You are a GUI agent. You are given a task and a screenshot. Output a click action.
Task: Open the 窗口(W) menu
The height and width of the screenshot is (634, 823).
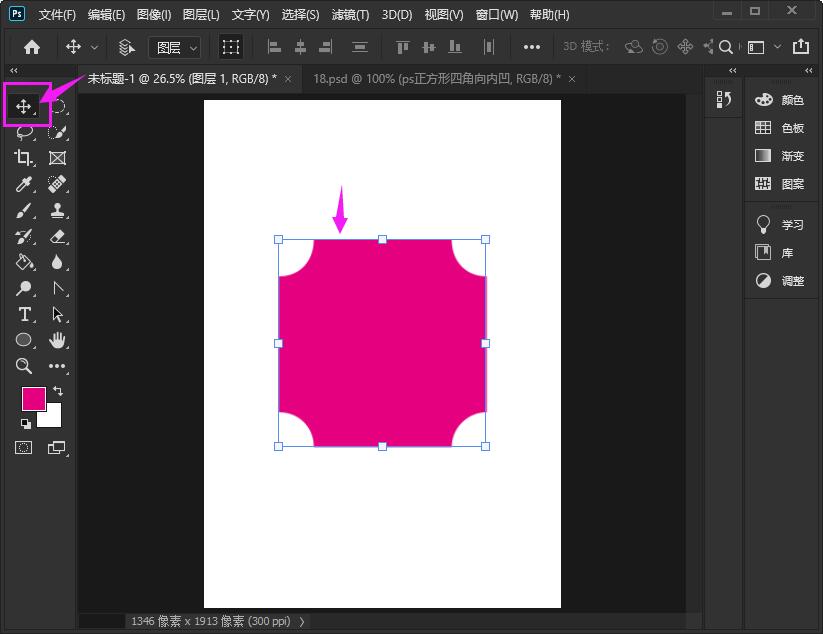497,15
